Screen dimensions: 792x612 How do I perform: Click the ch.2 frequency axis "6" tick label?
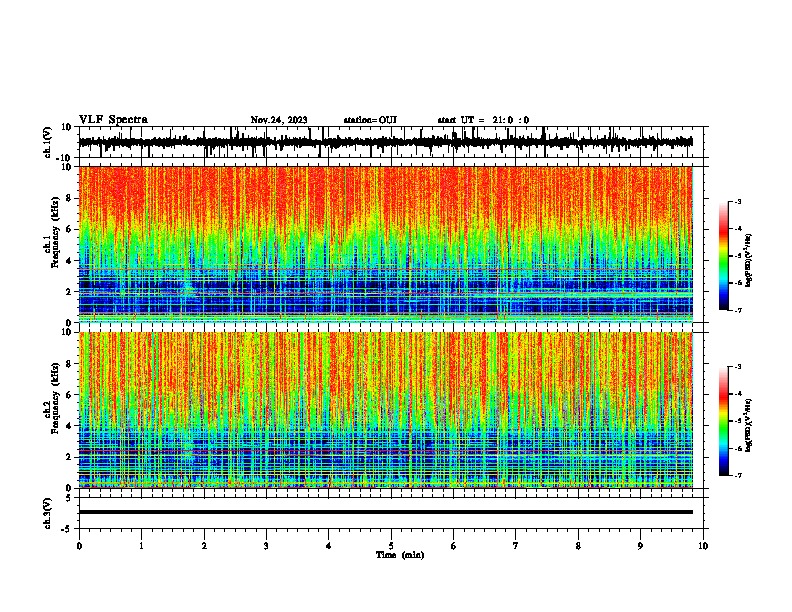pyautogui.click(x=70, y=395)
